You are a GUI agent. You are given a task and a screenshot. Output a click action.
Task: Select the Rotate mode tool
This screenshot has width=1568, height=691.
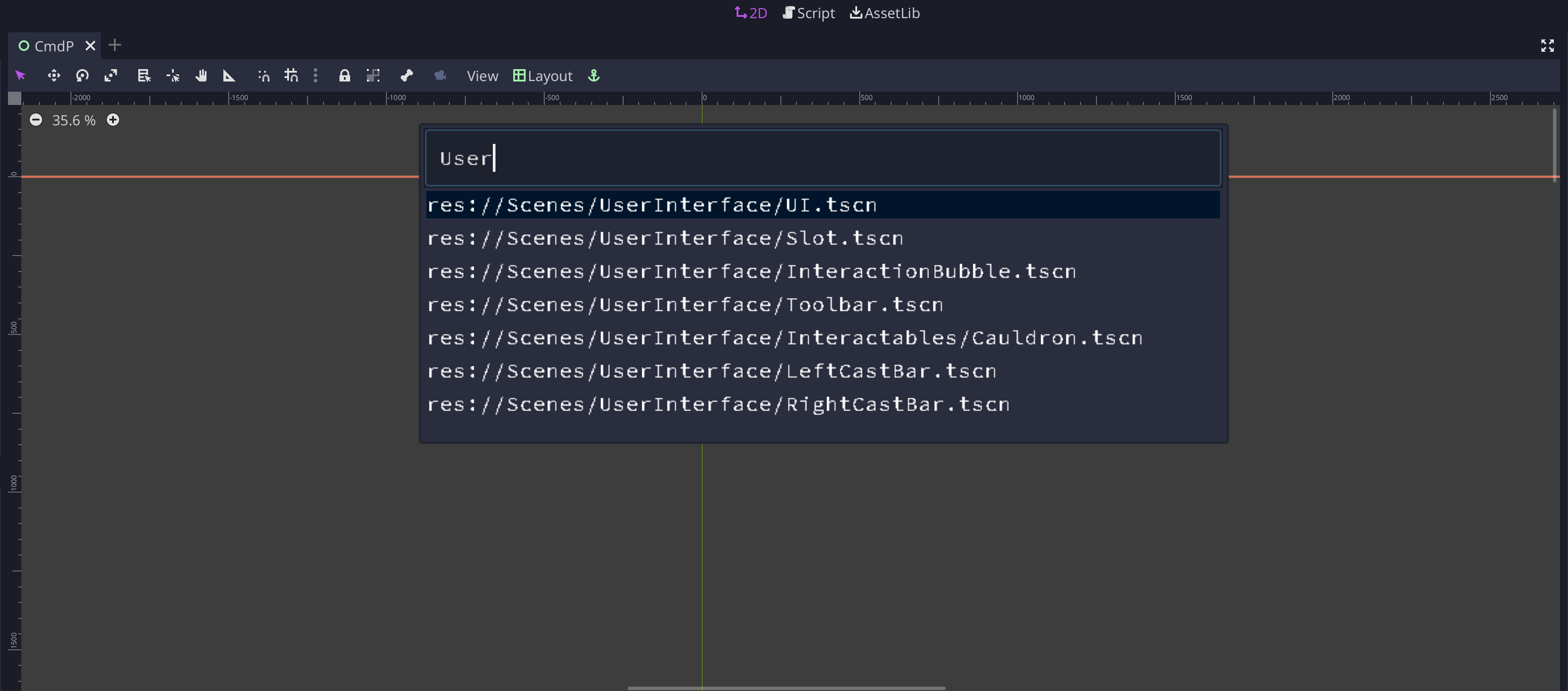point(82,76)
